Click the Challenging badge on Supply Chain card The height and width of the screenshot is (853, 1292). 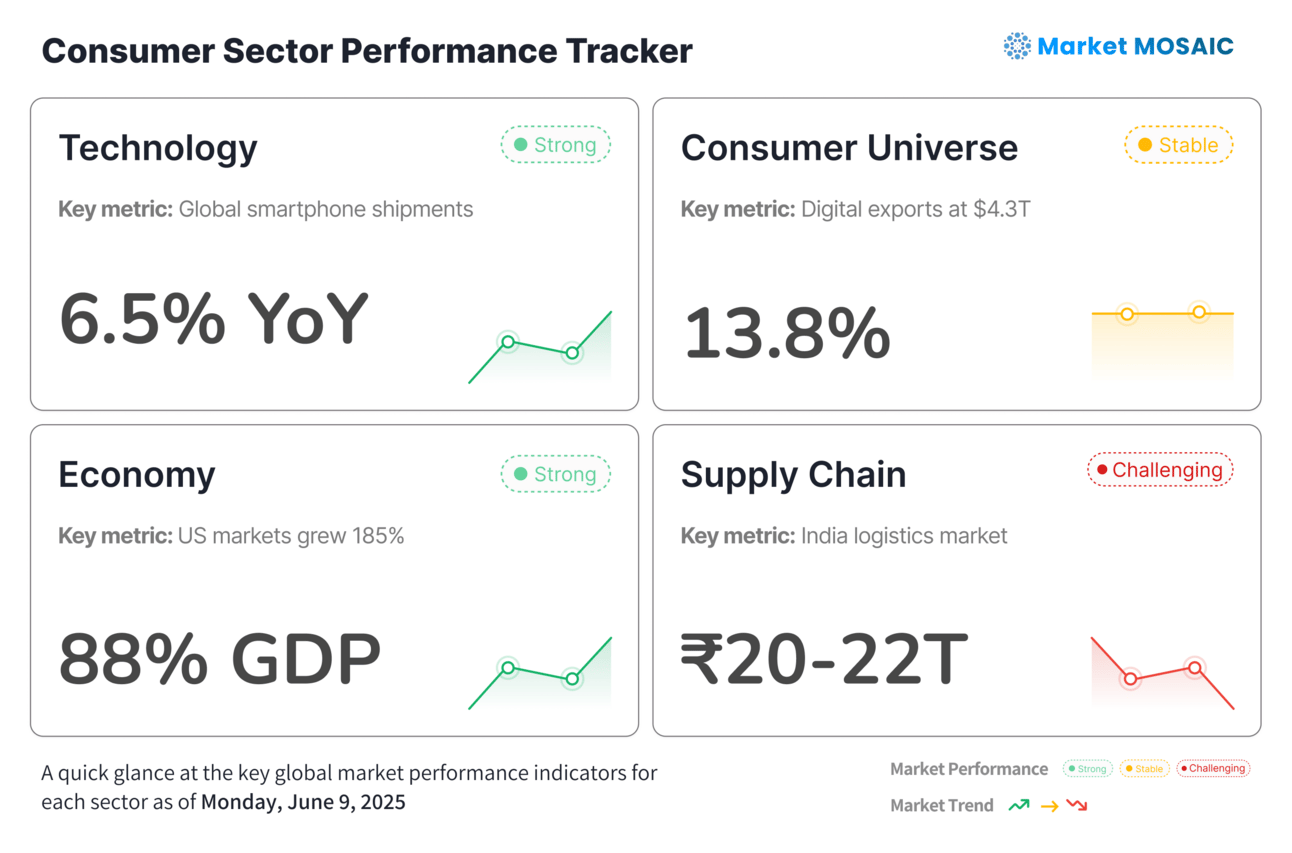point(1160,470)
